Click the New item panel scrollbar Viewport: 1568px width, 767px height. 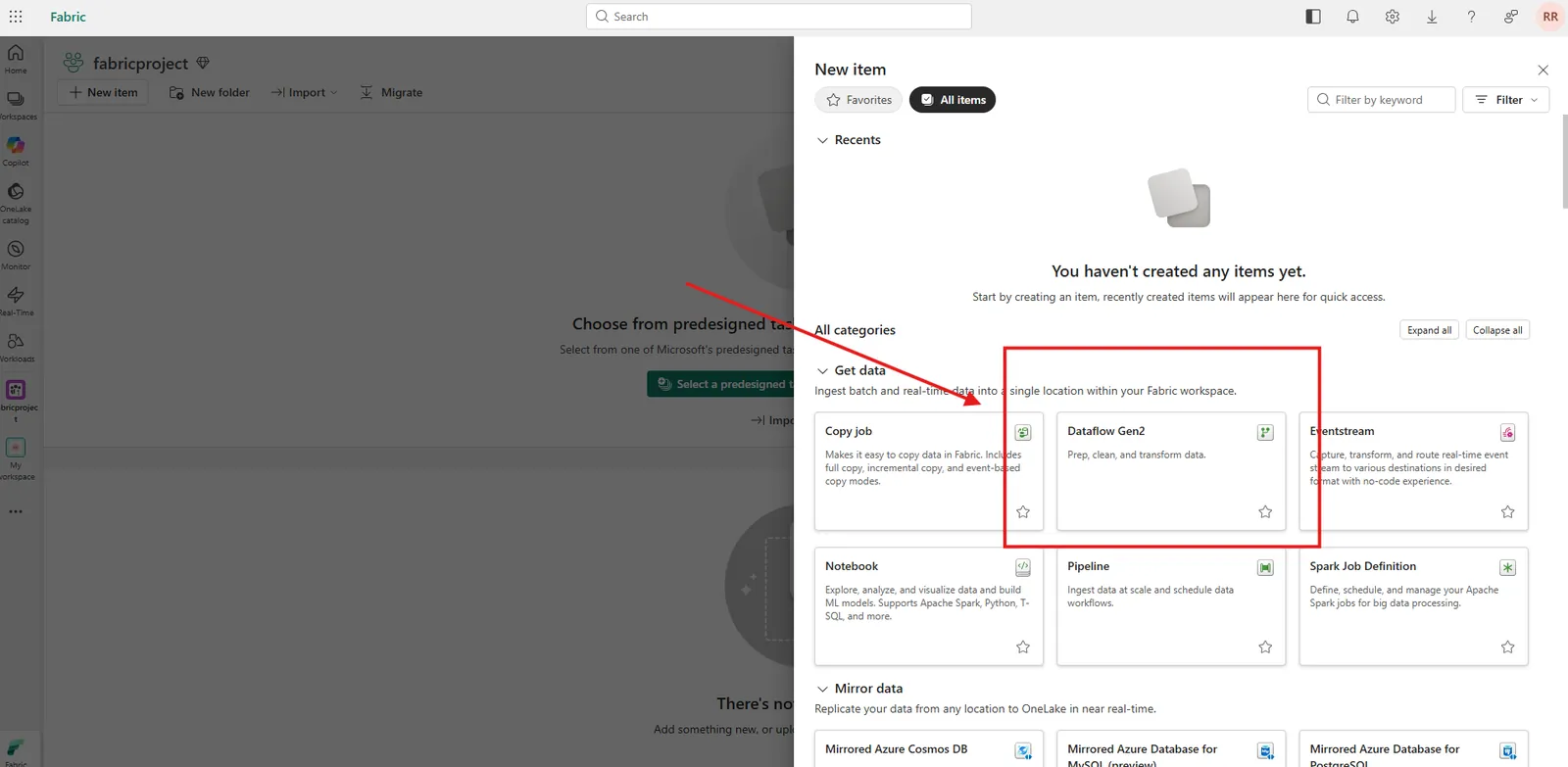click(1564, 162)
